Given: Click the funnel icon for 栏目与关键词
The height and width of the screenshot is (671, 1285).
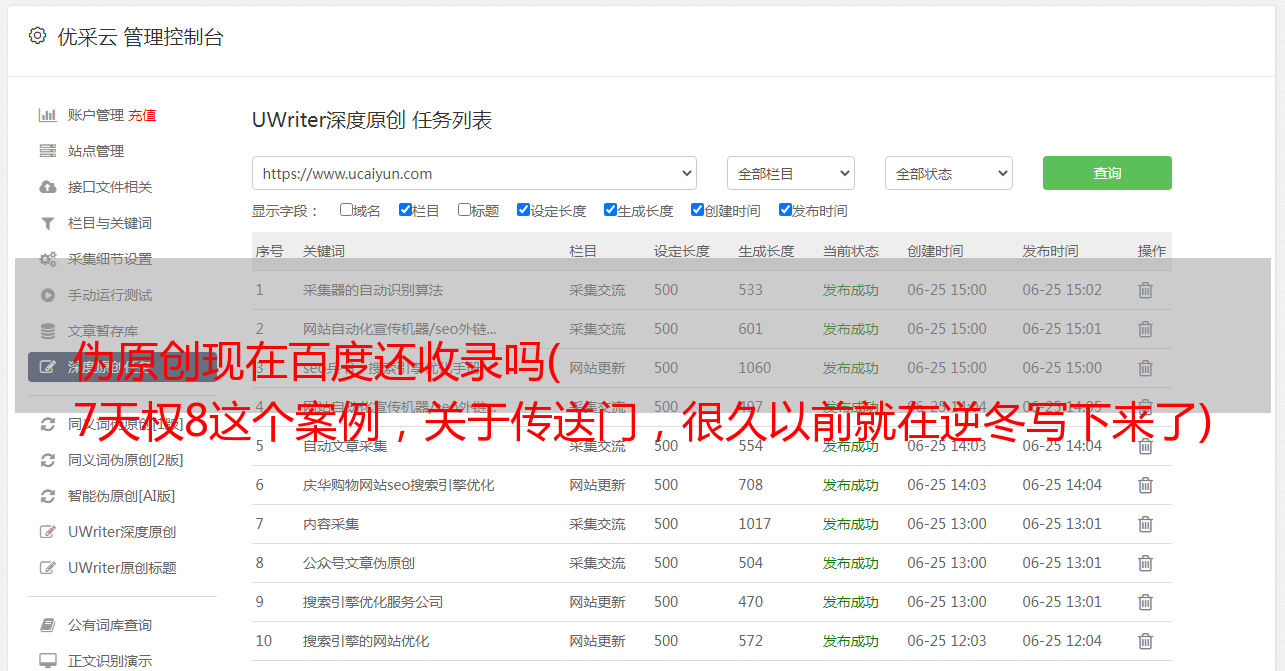Looking at the screenshot, I should pyautogui.click(x=47, y=223).
